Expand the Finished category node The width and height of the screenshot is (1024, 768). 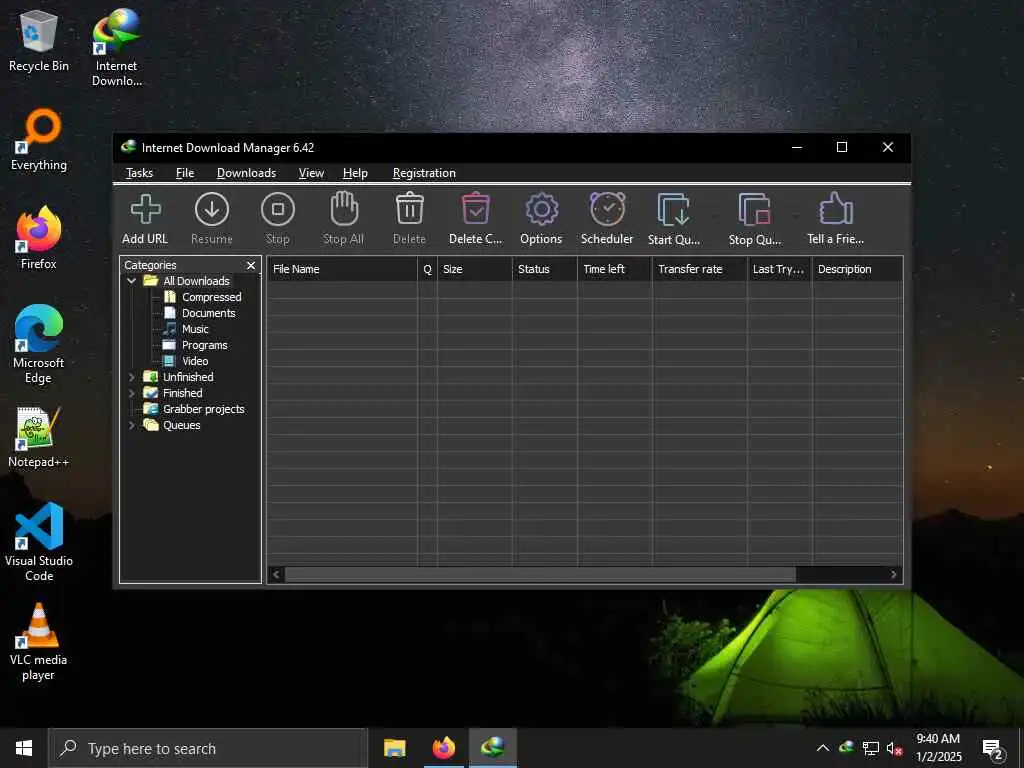pos(131,393)
